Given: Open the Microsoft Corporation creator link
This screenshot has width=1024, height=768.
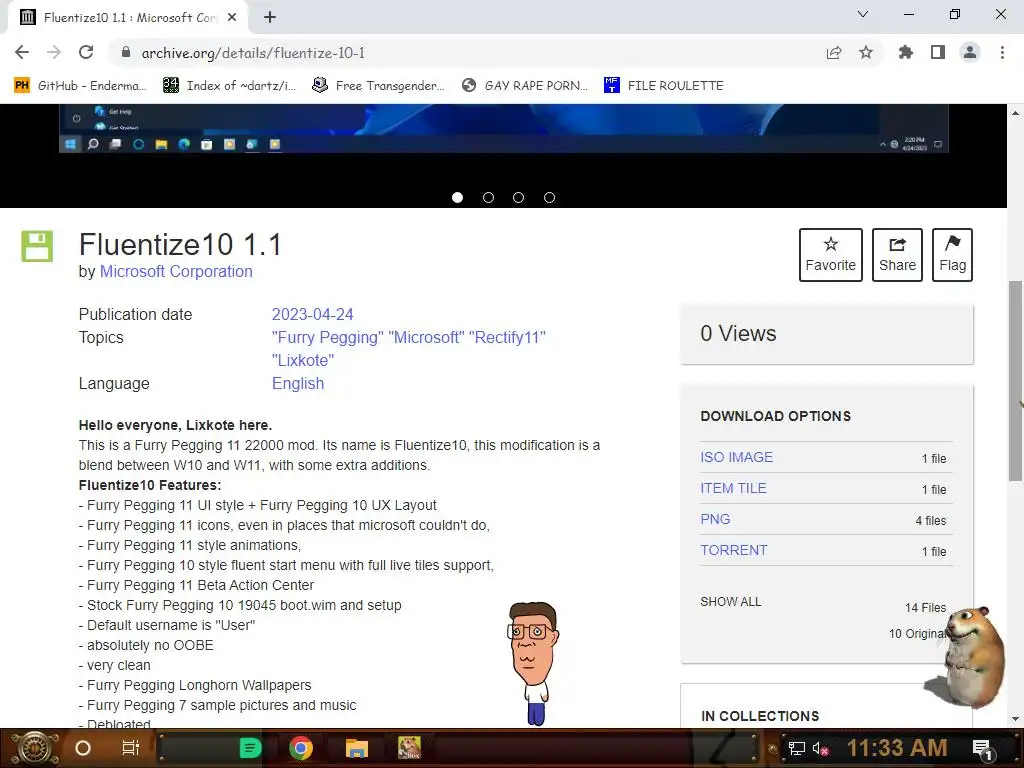Looking at the screenshot, I should [x=176, y=272].
